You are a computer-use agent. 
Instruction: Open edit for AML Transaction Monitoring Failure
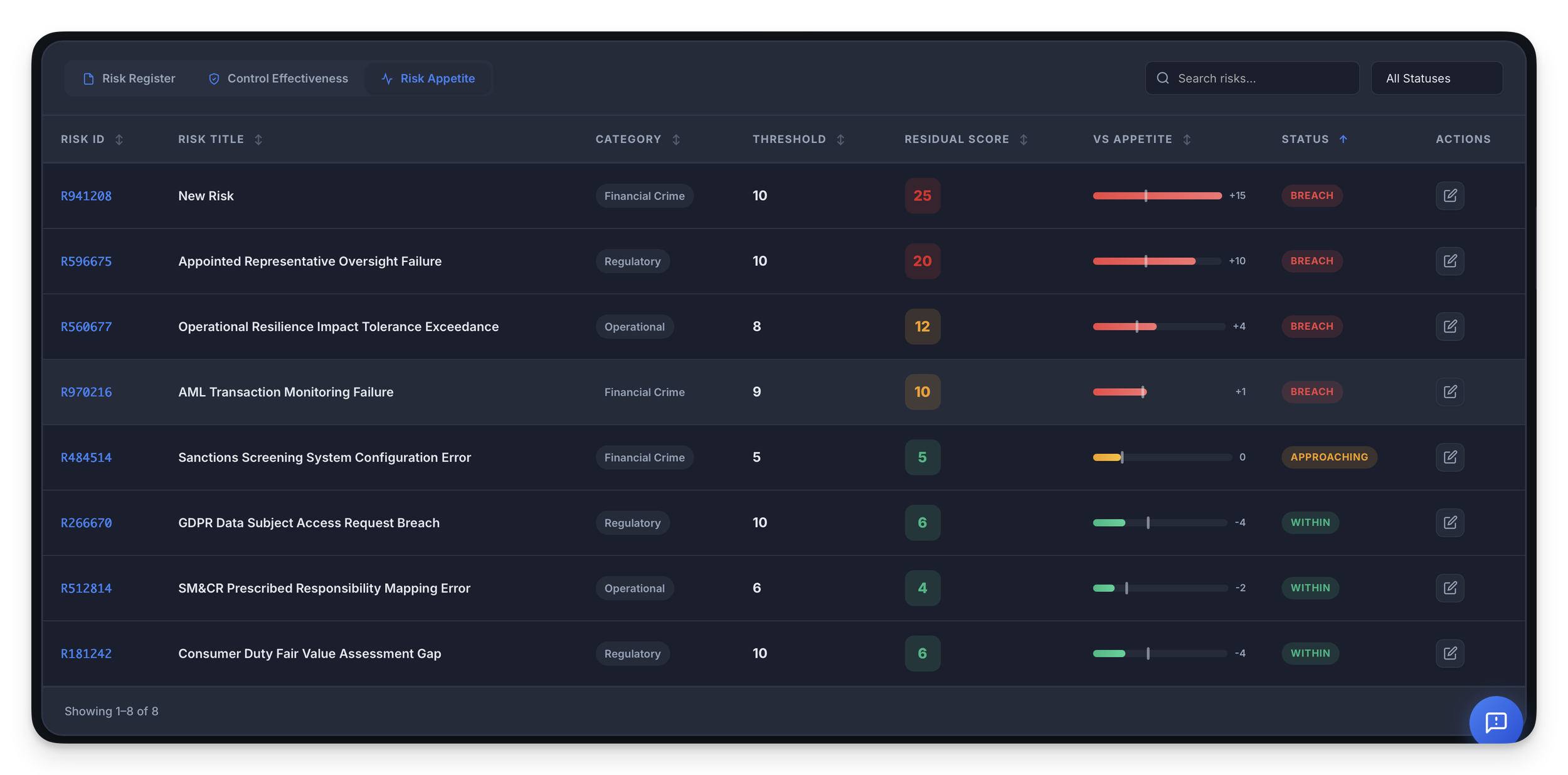coord(1449,392)
